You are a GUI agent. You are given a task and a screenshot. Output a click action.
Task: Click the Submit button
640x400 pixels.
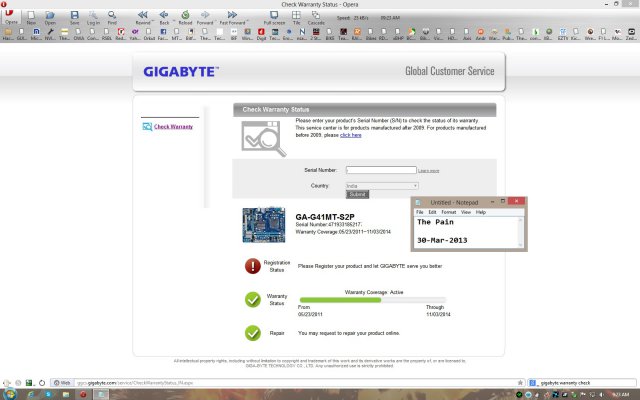[358, 194]
